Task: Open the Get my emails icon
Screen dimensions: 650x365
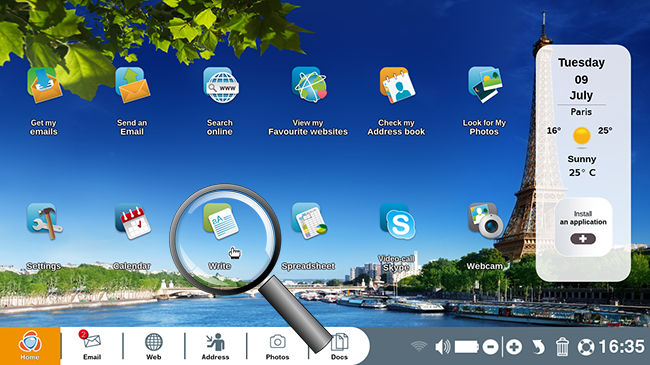Action: click(44, 85)
